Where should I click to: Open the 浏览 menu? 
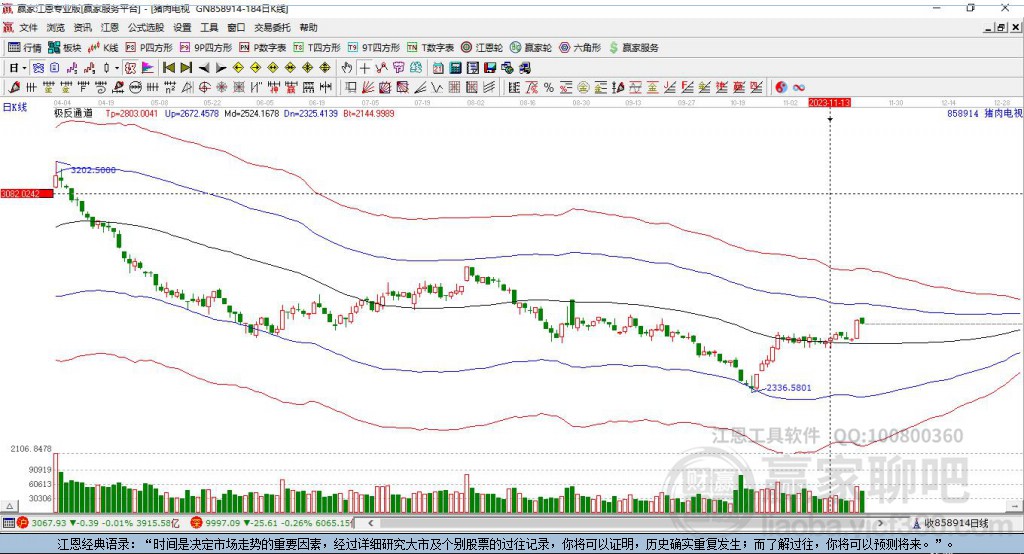tap(56, 27)
